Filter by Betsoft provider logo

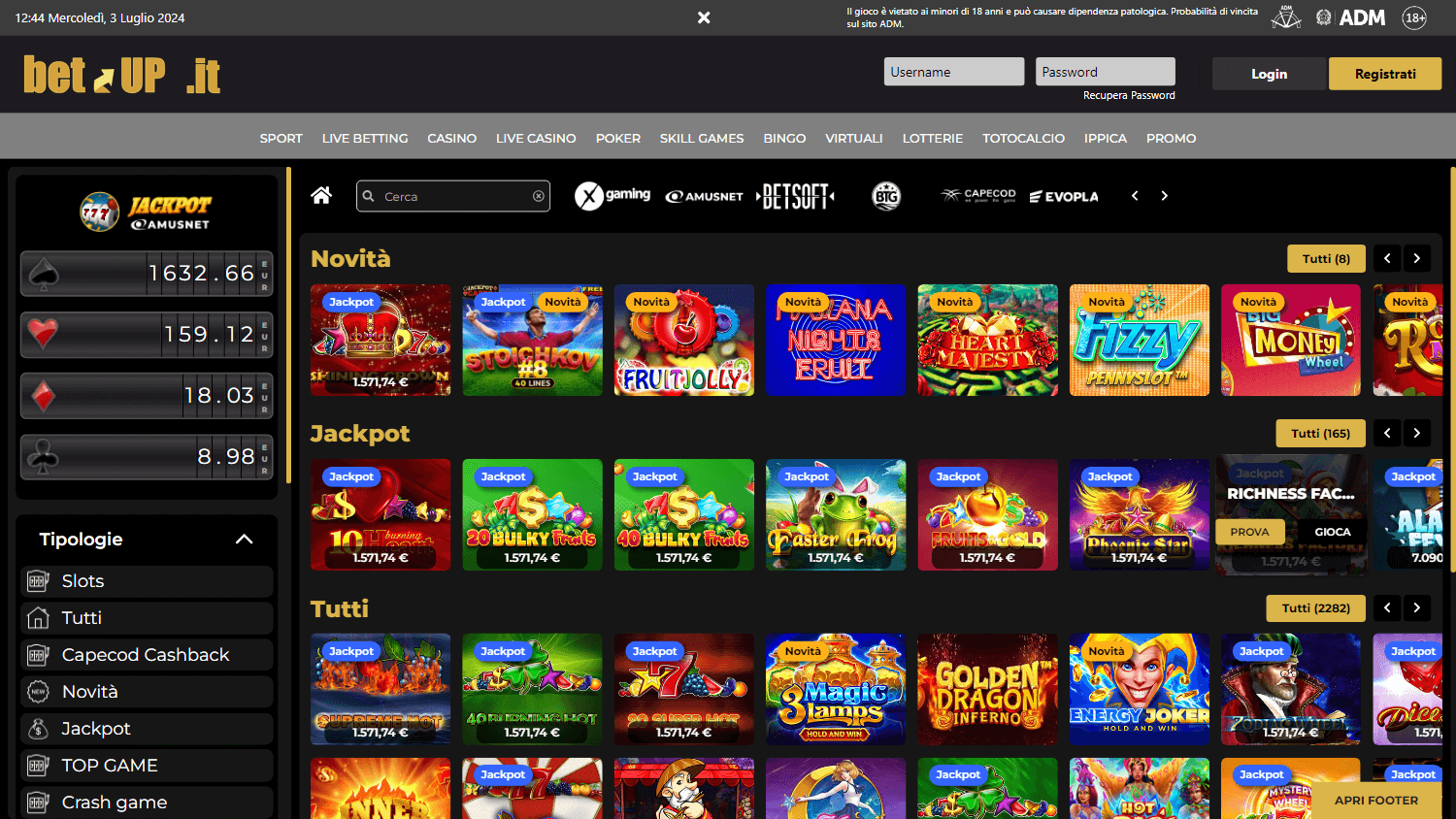(795, 196)
